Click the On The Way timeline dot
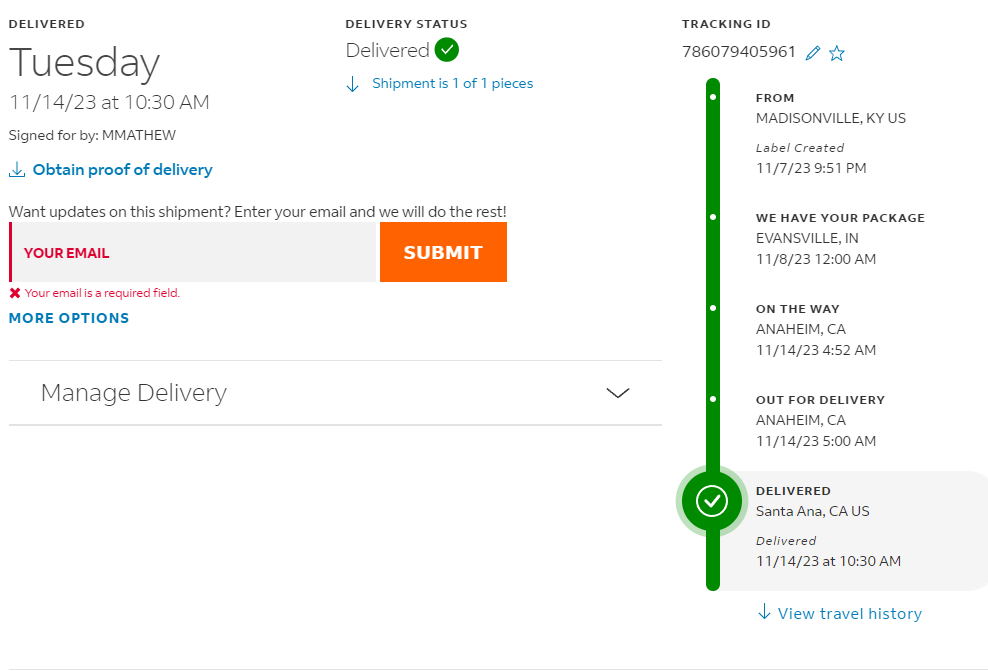 [713, 308]
